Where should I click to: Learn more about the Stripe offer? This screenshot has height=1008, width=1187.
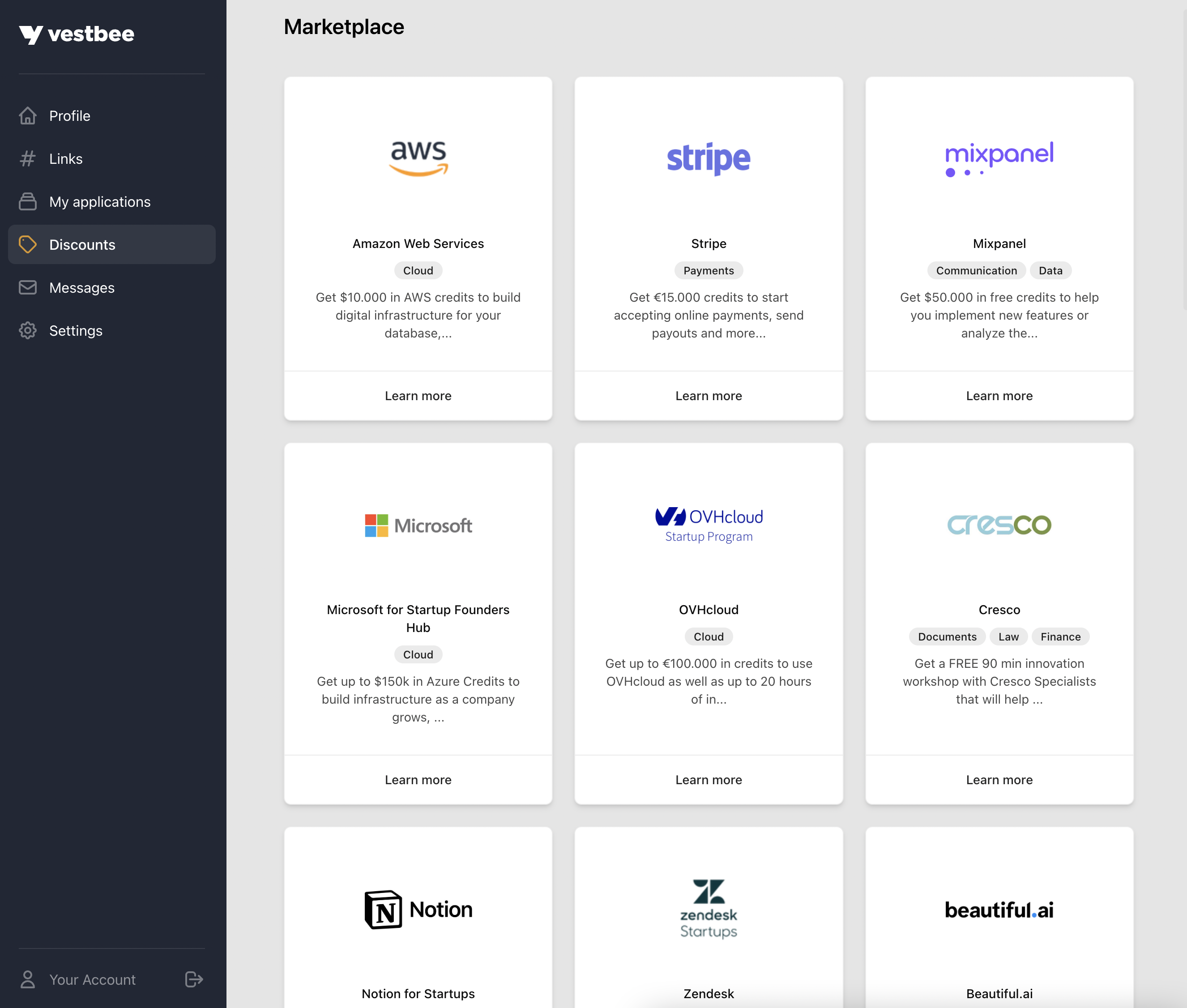(x=708, y=396)
